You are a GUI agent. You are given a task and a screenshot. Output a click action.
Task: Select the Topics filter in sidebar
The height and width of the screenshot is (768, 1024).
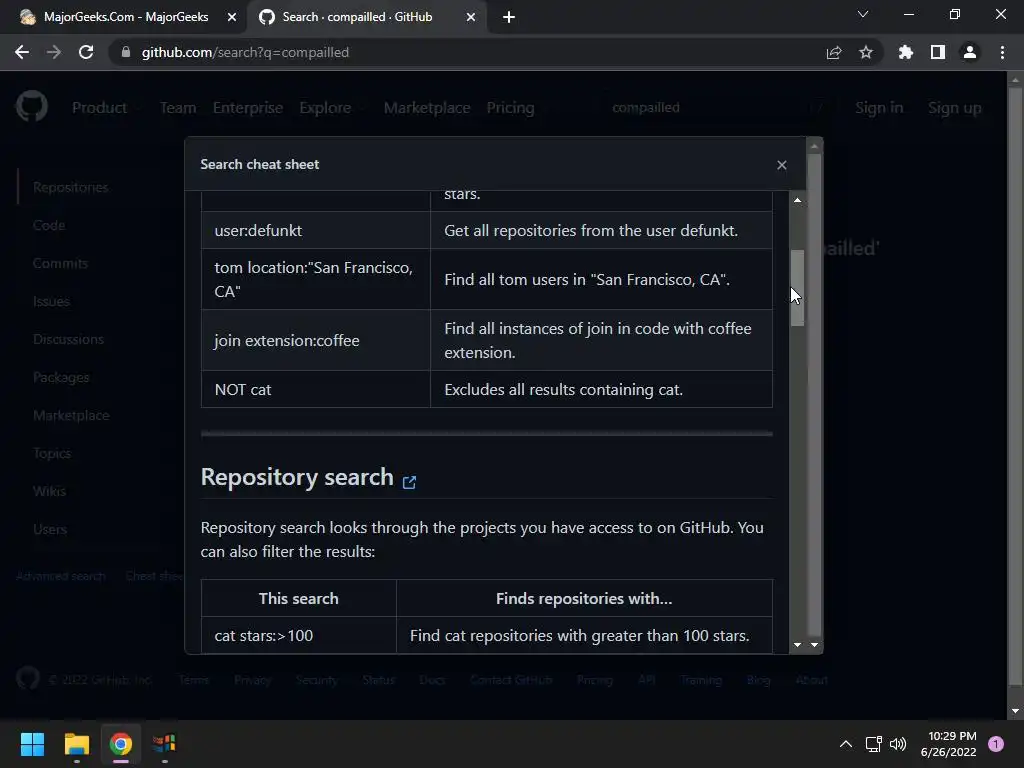52,453
